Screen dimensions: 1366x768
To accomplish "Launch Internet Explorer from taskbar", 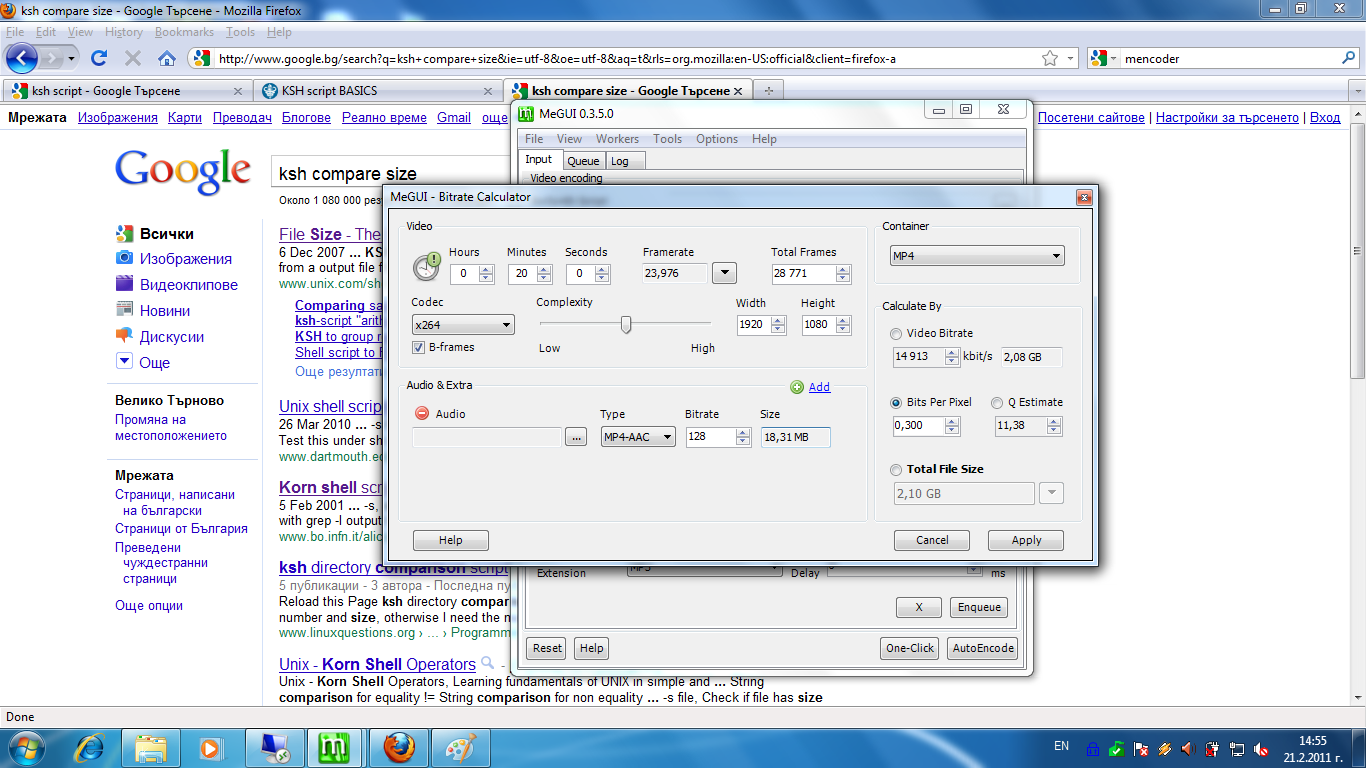I will (90, 747).
